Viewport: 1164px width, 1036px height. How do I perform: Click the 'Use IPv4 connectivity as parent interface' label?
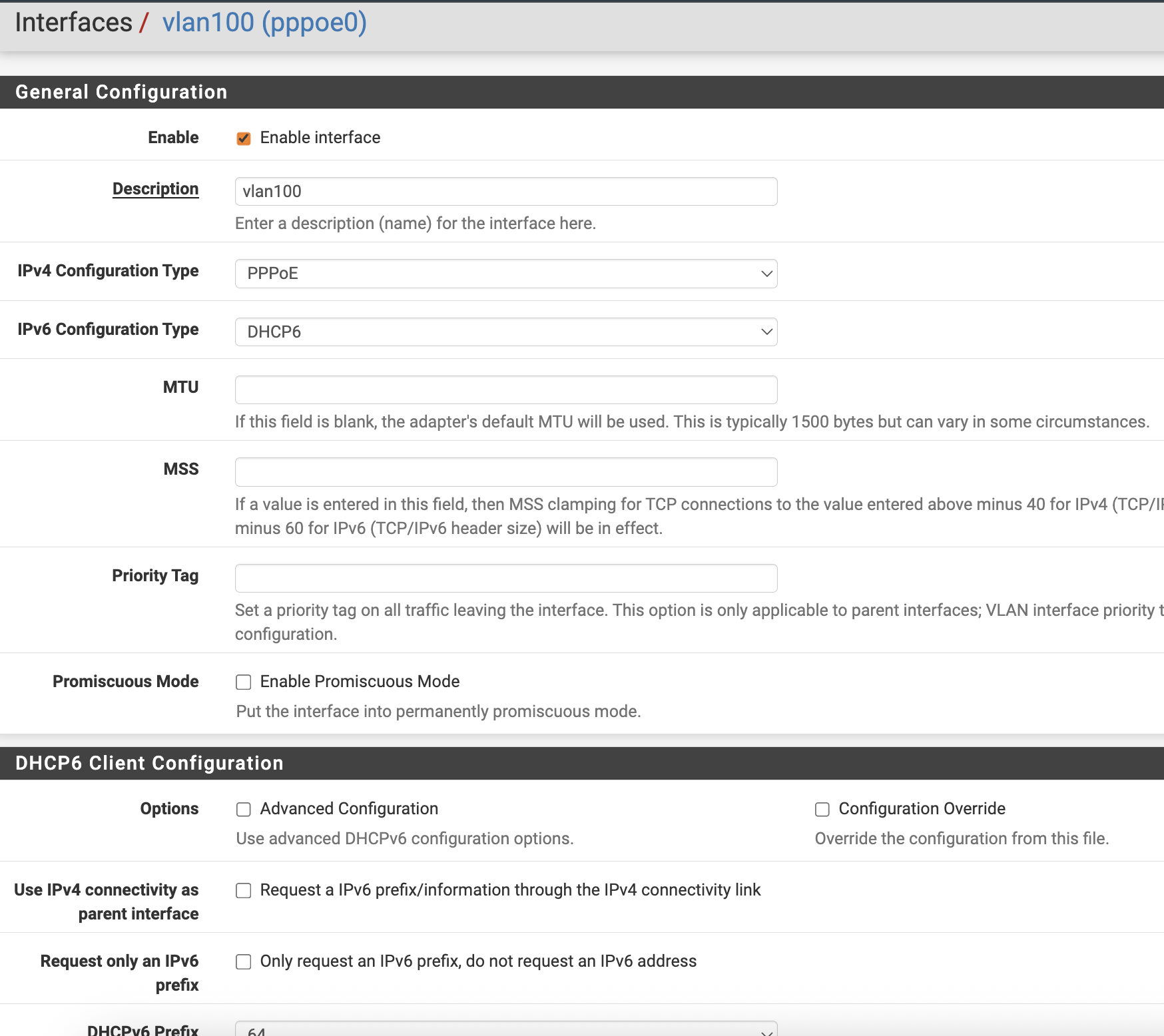(107, 902)
